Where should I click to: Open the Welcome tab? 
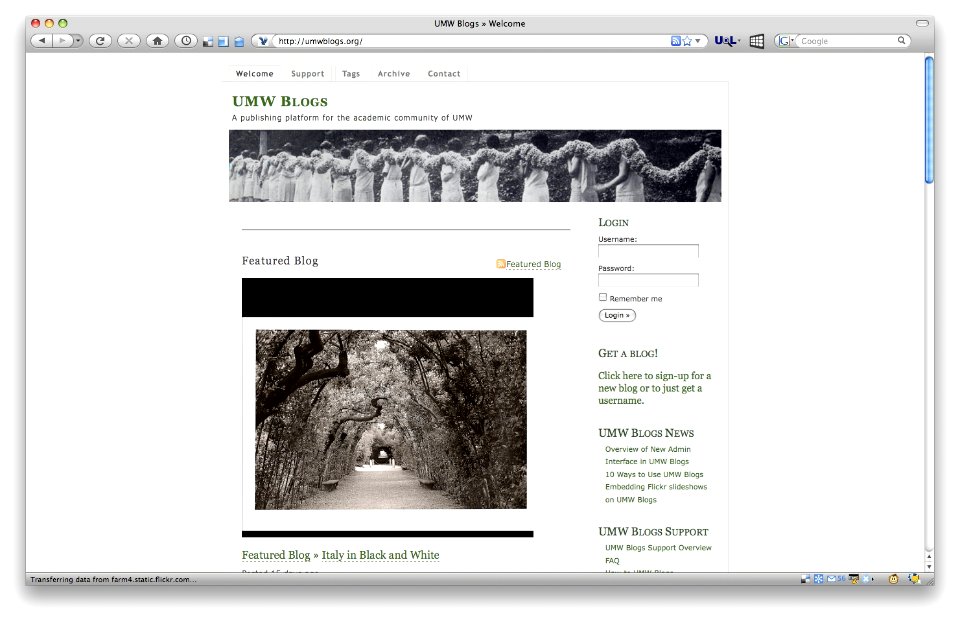(255, 73)
